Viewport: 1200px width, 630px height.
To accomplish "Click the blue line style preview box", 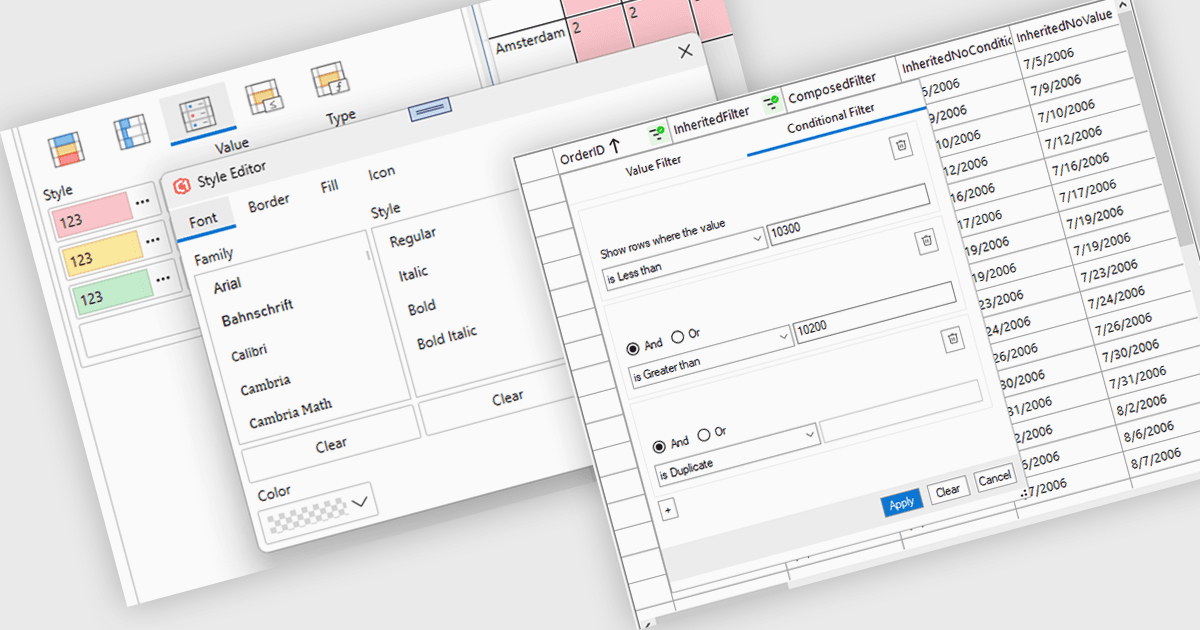I will pyautogui.click(x=431, y=108).
